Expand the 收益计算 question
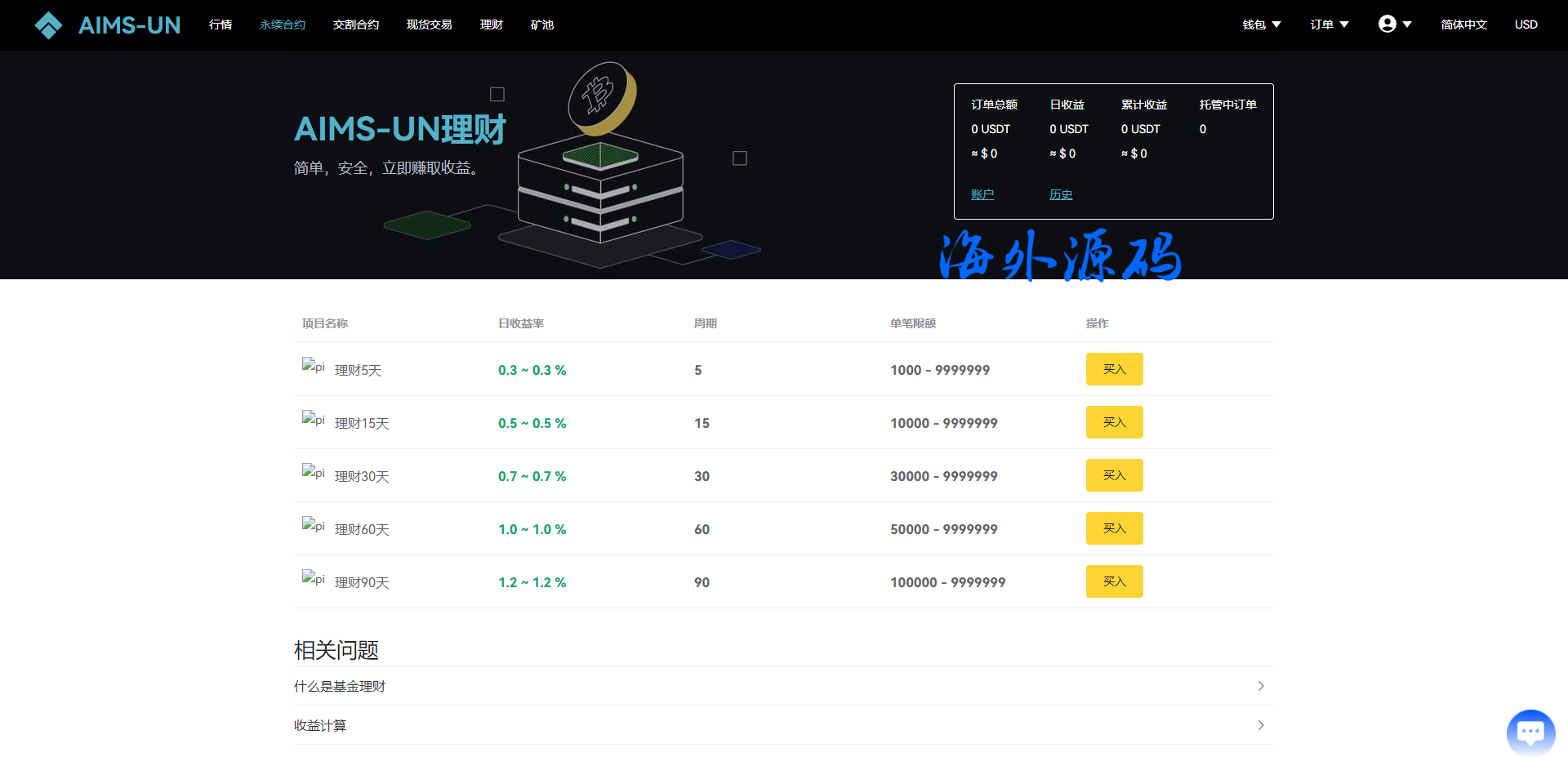 click(782, 725)
